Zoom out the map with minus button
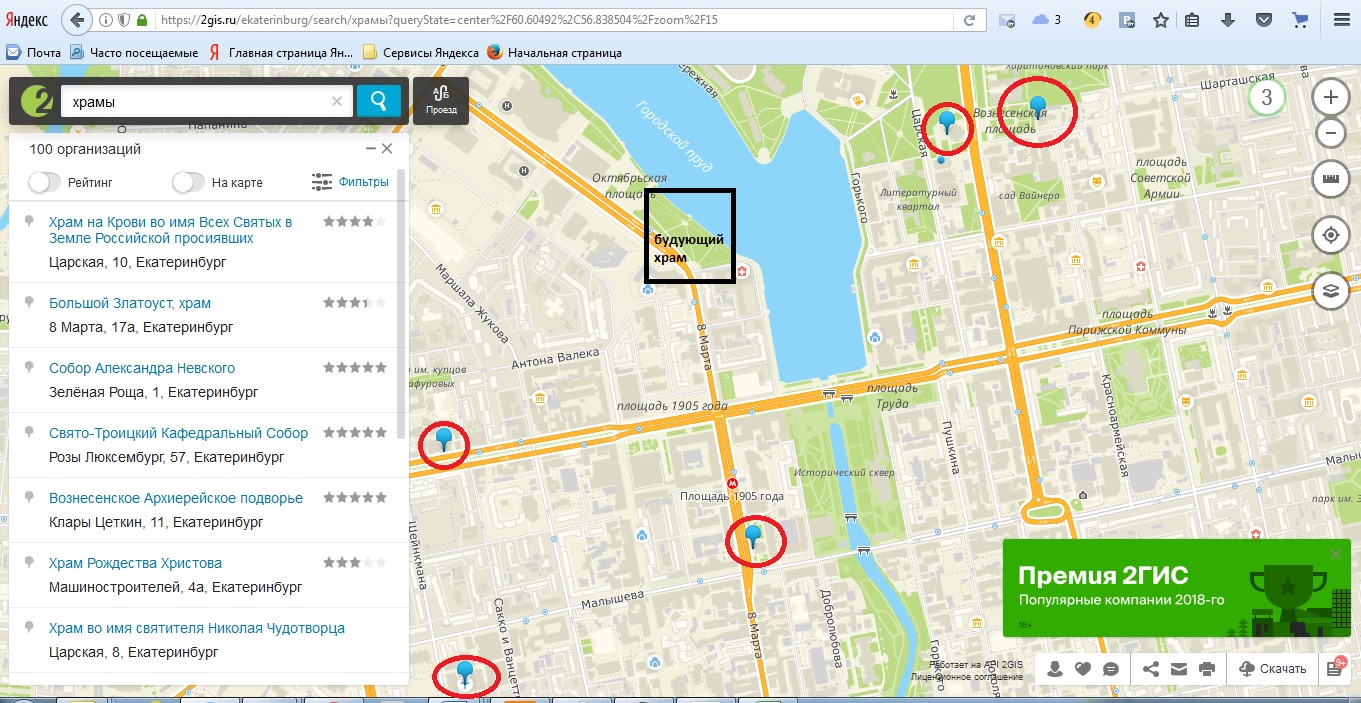The height and width of the screenshot is (703, 1361). point(1330,133)
